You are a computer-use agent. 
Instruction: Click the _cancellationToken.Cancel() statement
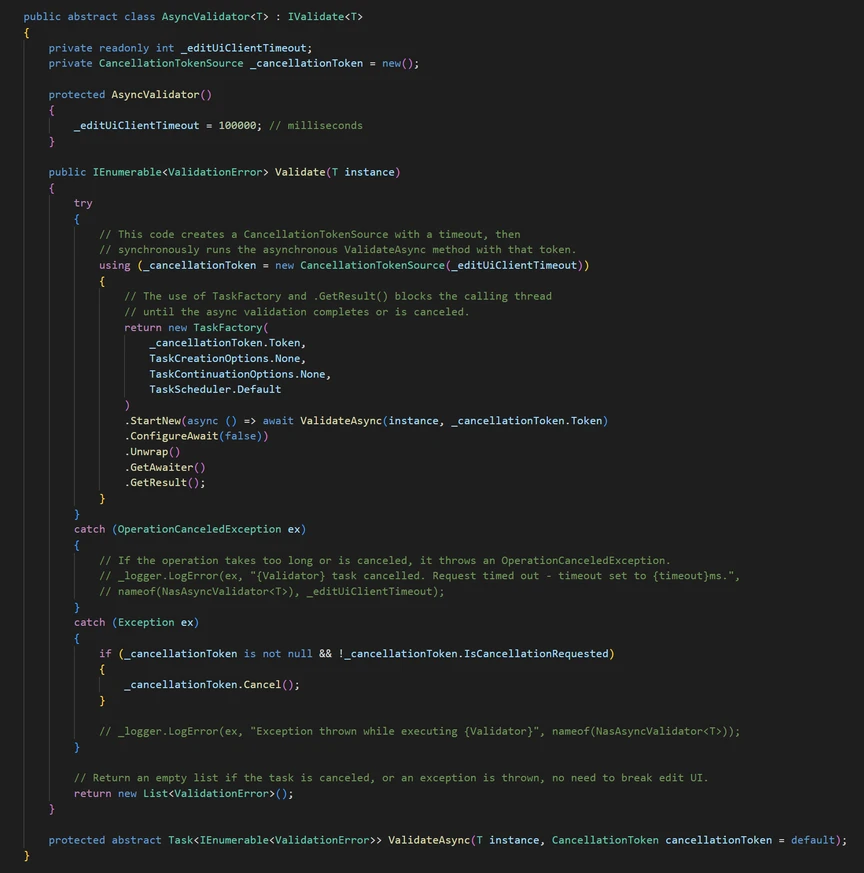[211, 685]
